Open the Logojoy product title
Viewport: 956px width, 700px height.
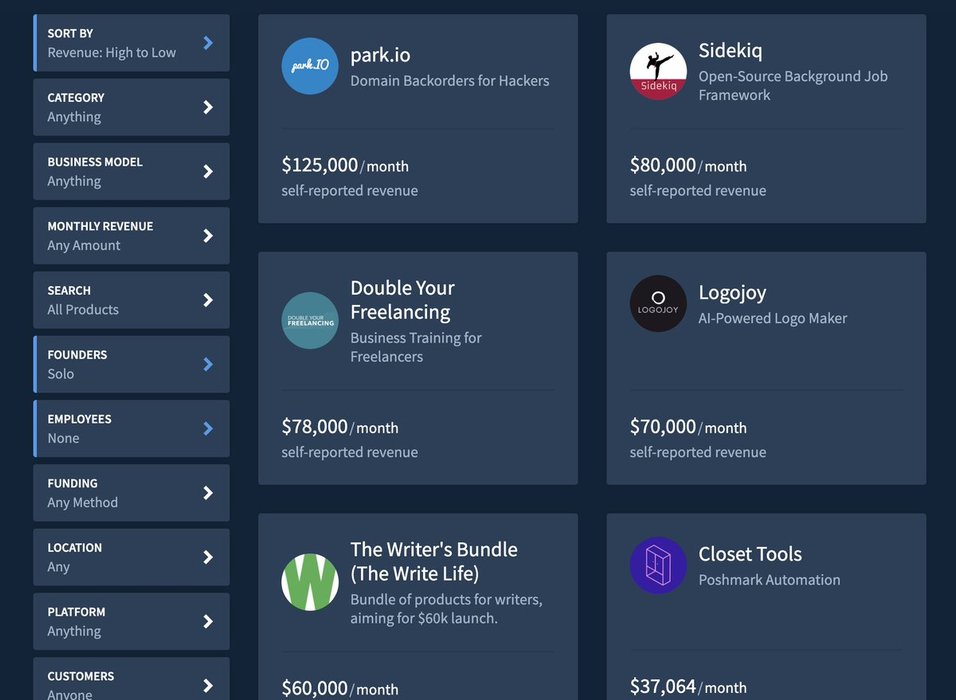732,293
